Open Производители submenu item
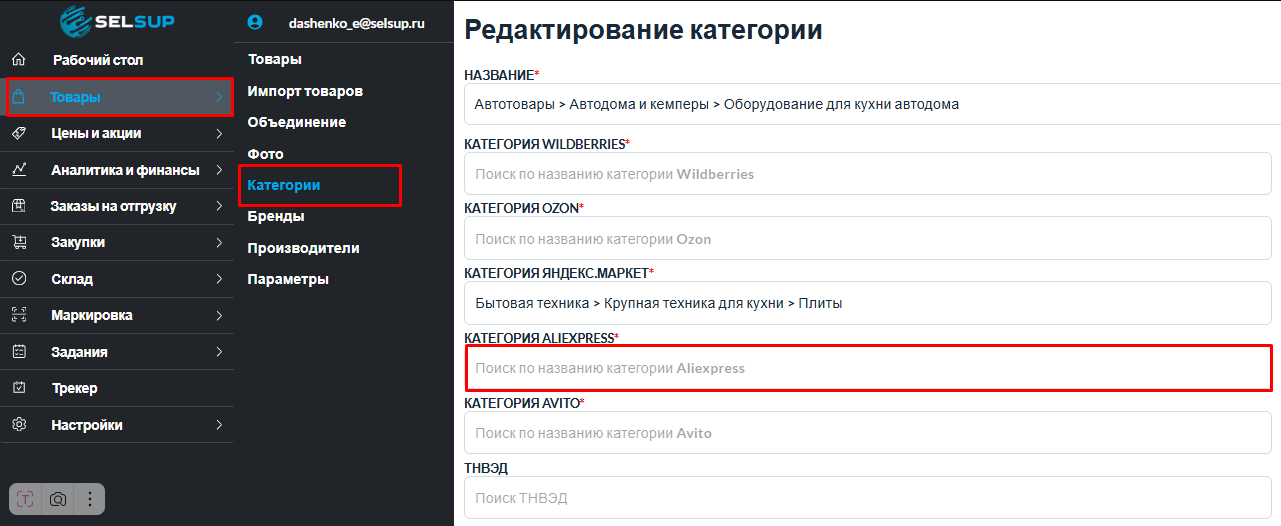This screenshot has width=1281, height=526. [x=303, y=248]
